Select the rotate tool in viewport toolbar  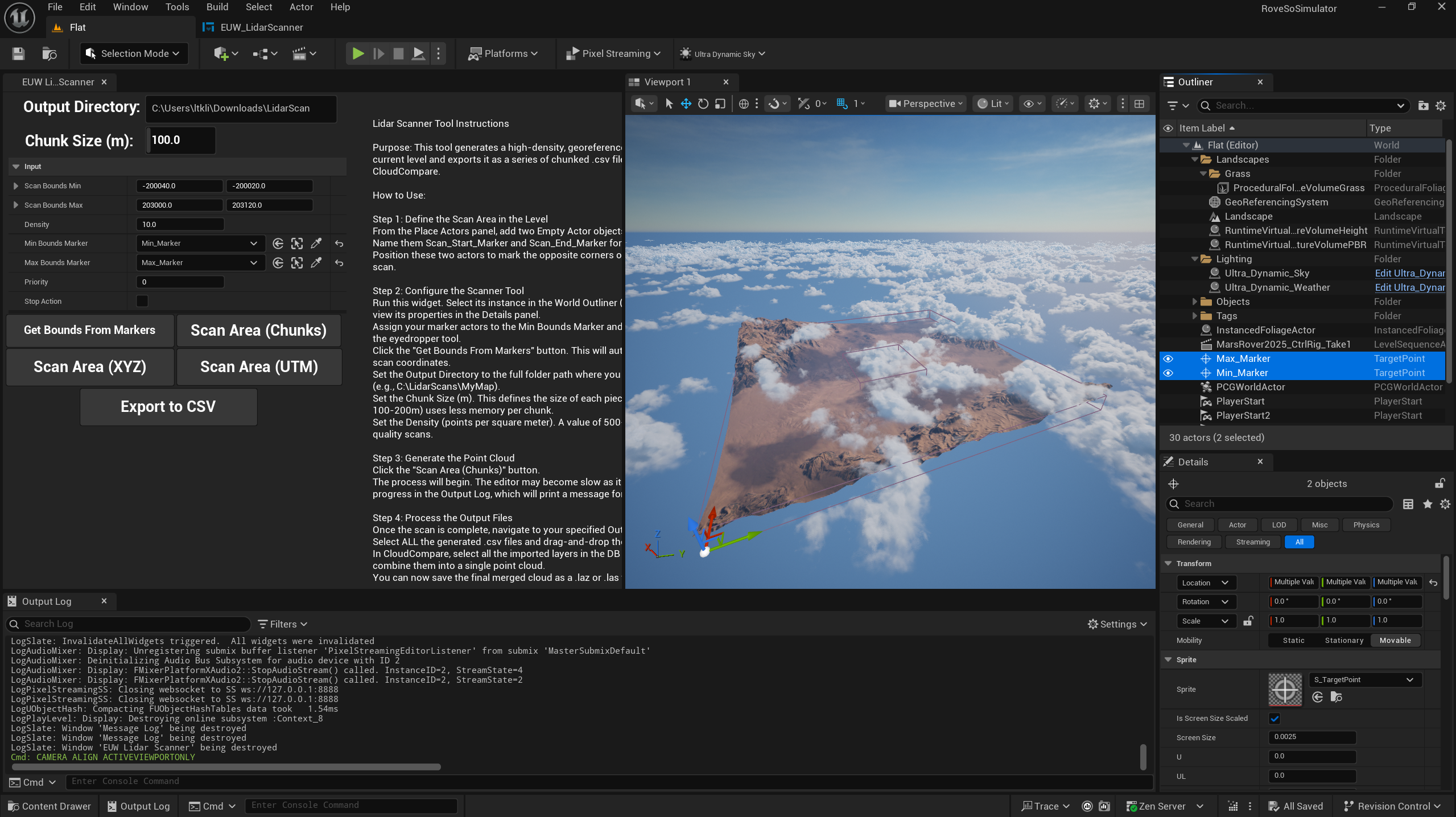[703, 104]
